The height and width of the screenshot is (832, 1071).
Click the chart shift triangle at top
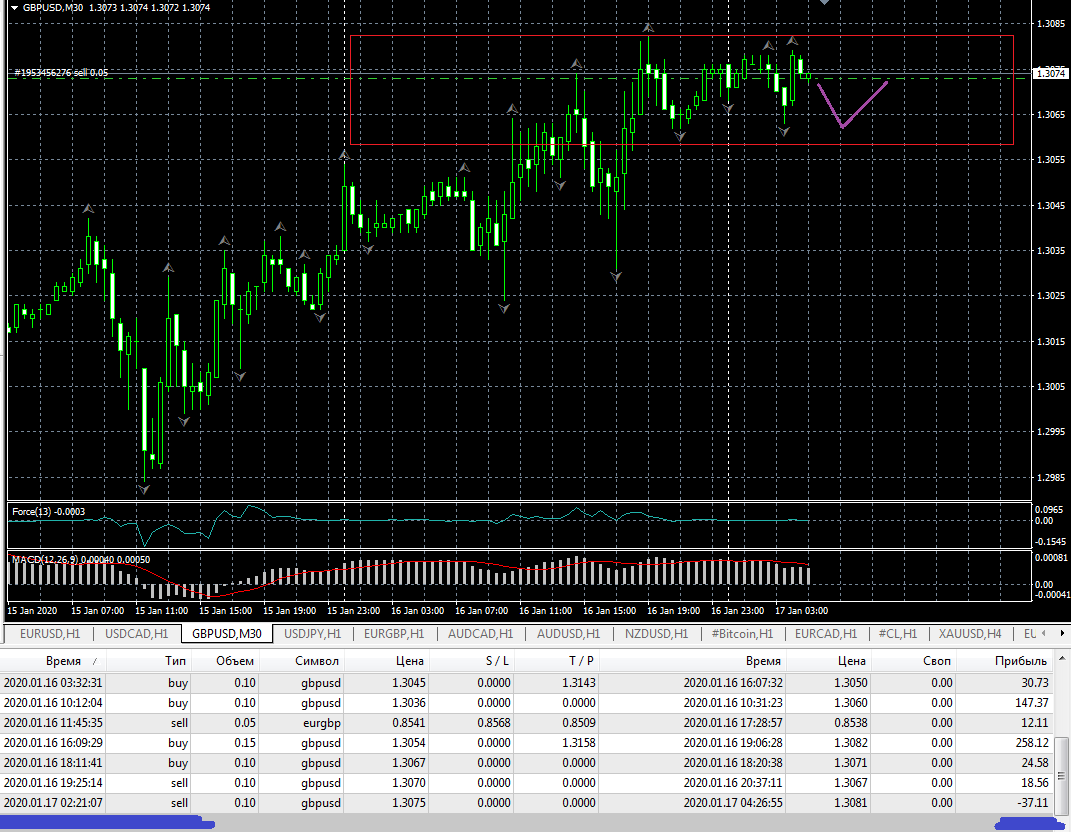(824, 3)
